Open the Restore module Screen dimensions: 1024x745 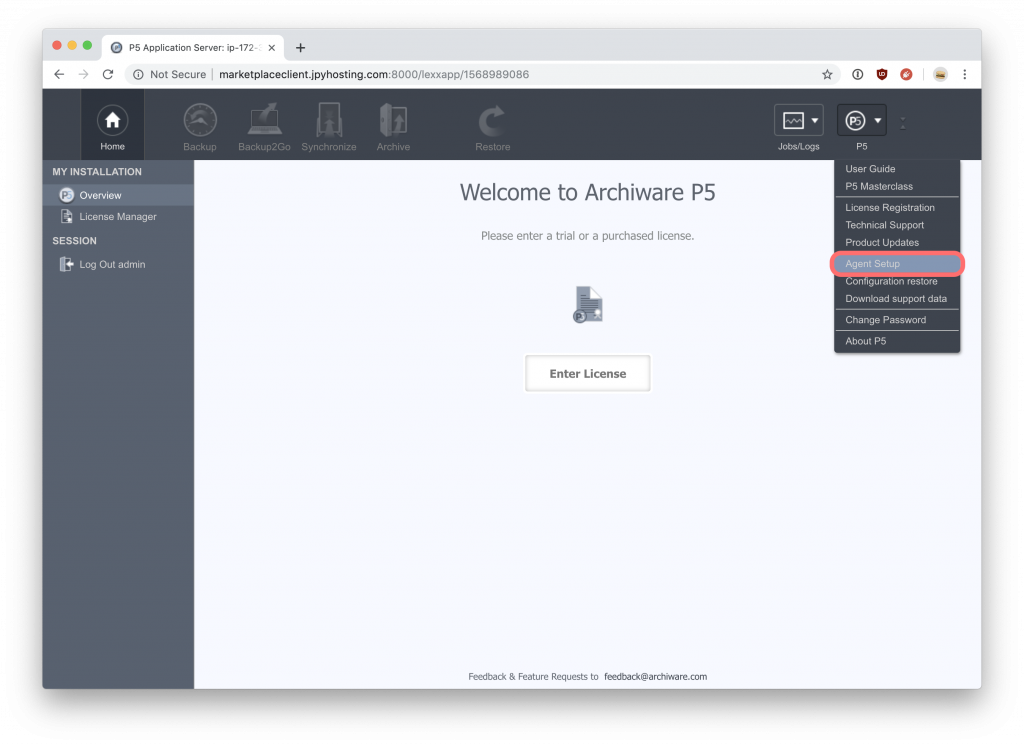click(492, 127)
